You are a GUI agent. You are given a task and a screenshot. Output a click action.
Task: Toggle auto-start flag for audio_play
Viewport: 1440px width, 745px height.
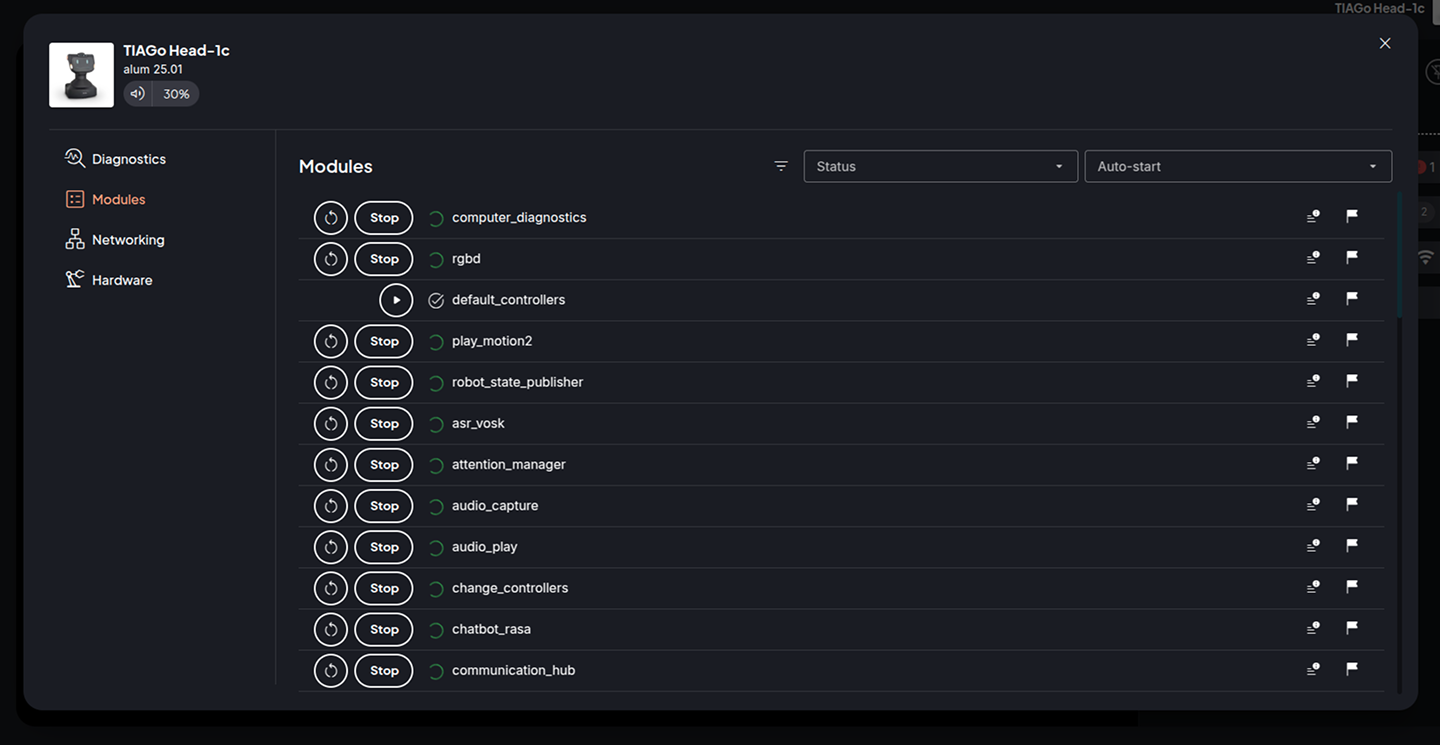click(1352, 546)
